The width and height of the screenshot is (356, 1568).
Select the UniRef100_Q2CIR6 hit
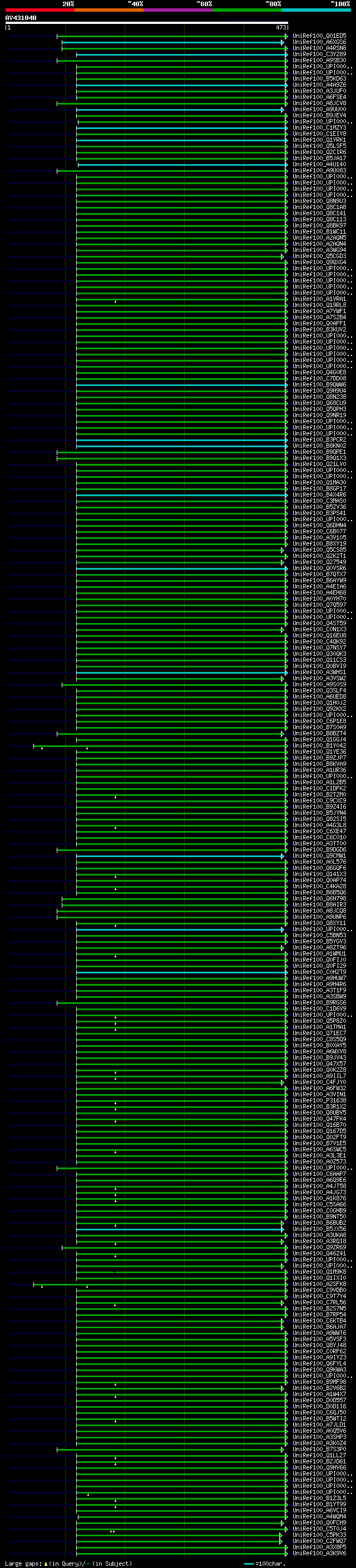click(319, 152)
